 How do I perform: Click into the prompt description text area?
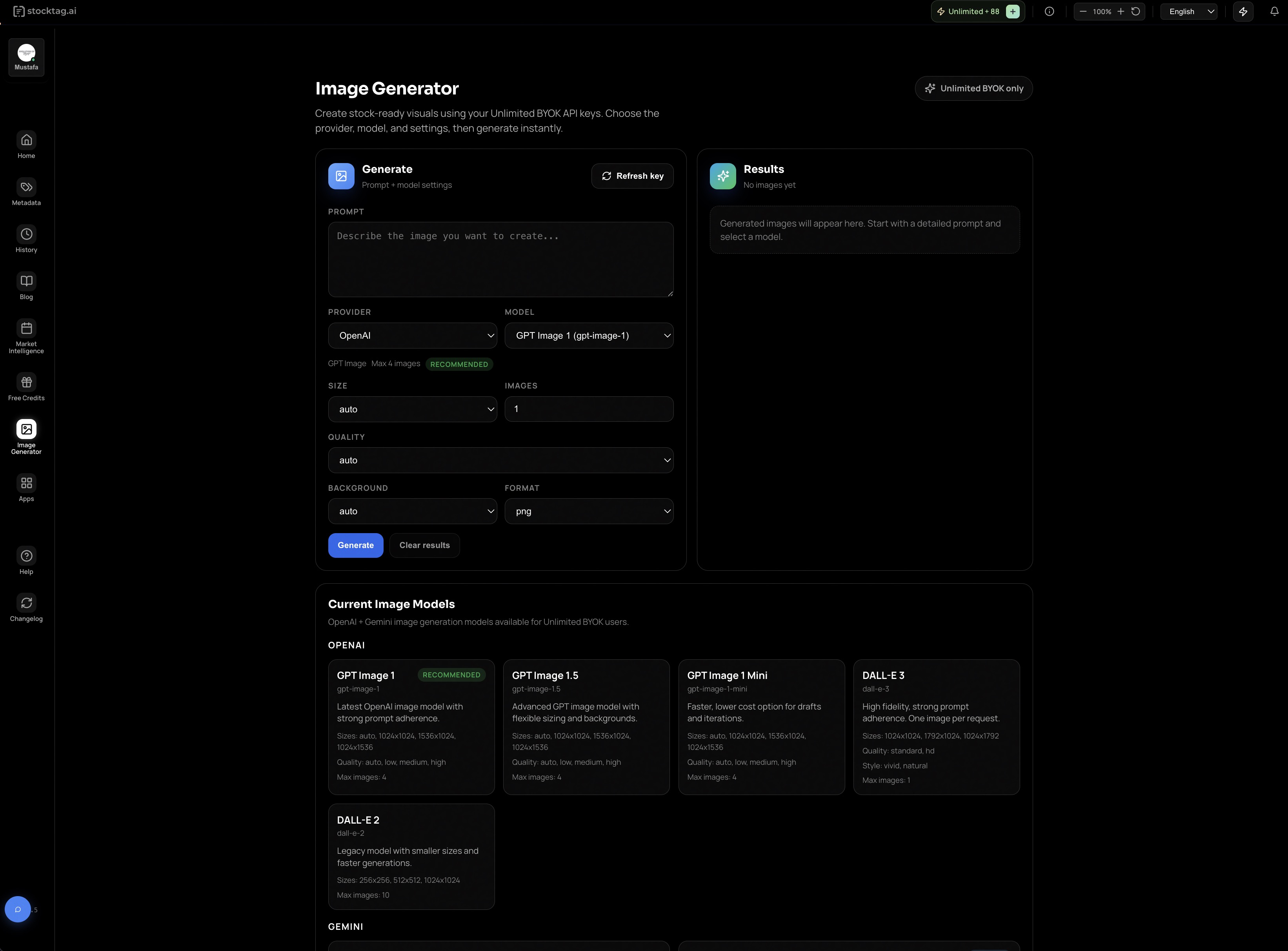[x=500, y=260]
